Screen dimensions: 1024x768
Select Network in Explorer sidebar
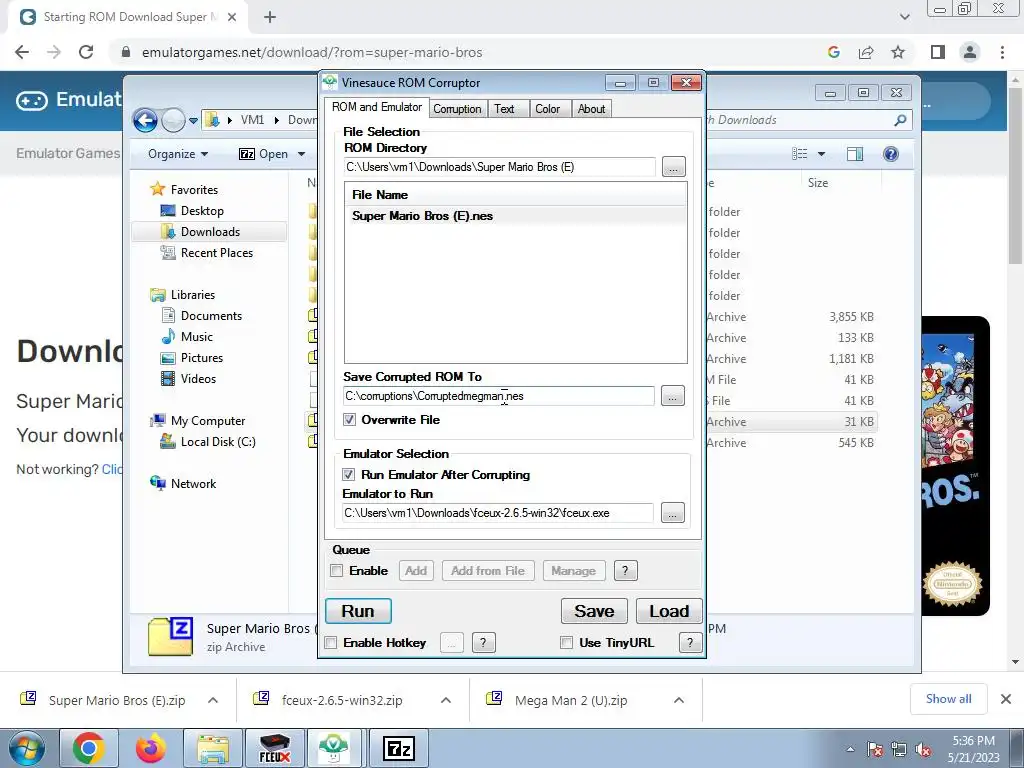[x=193, y=484]
